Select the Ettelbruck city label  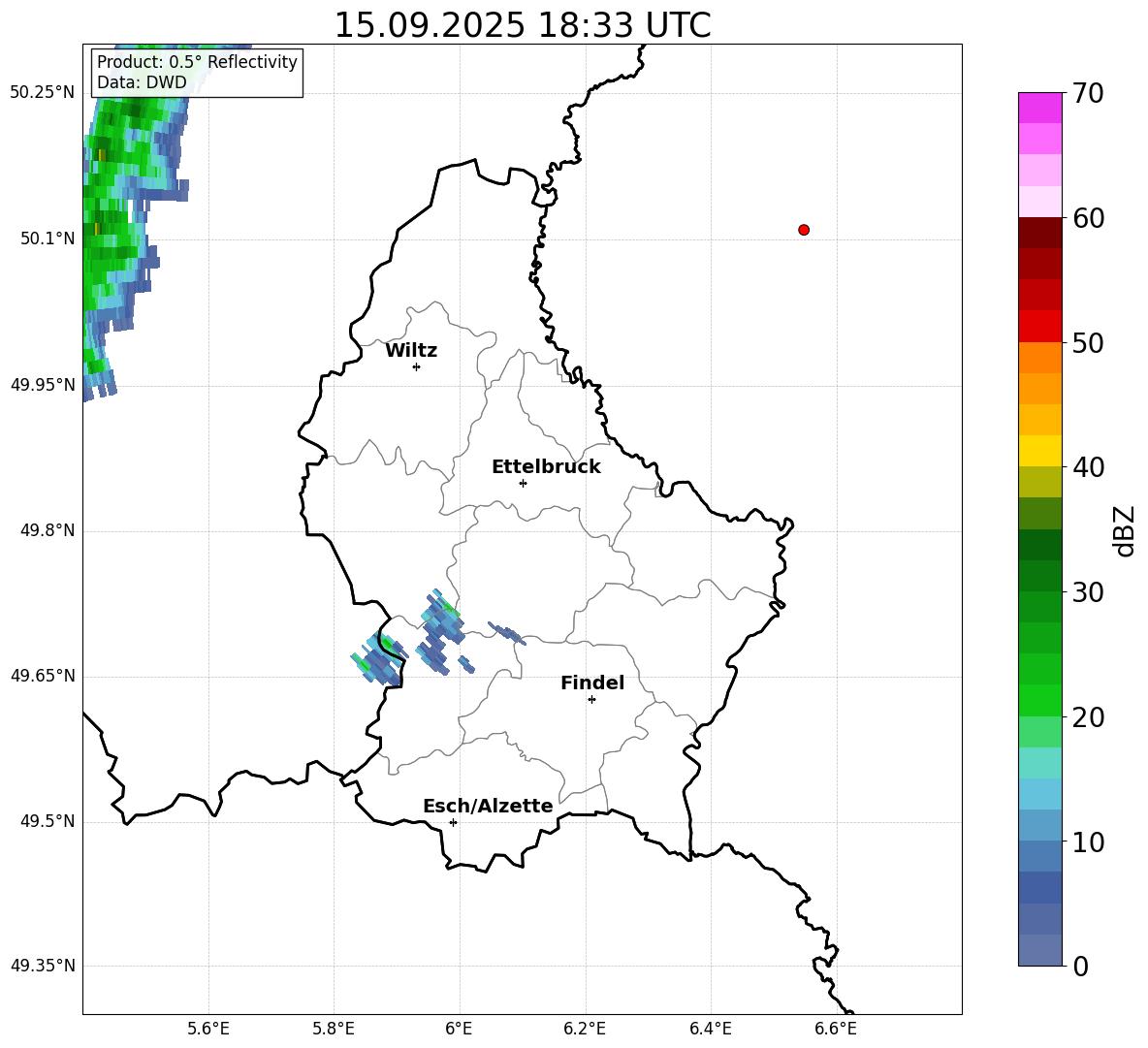point(546,467)
